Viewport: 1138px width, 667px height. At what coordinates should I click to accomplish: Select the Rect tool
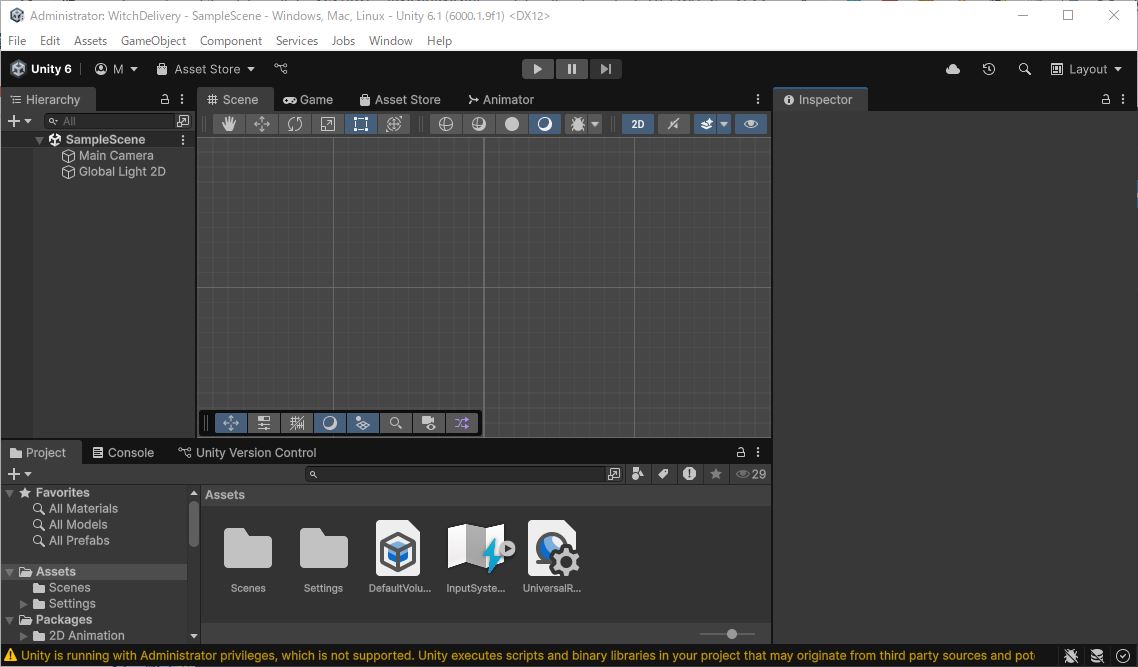[361, 124]
